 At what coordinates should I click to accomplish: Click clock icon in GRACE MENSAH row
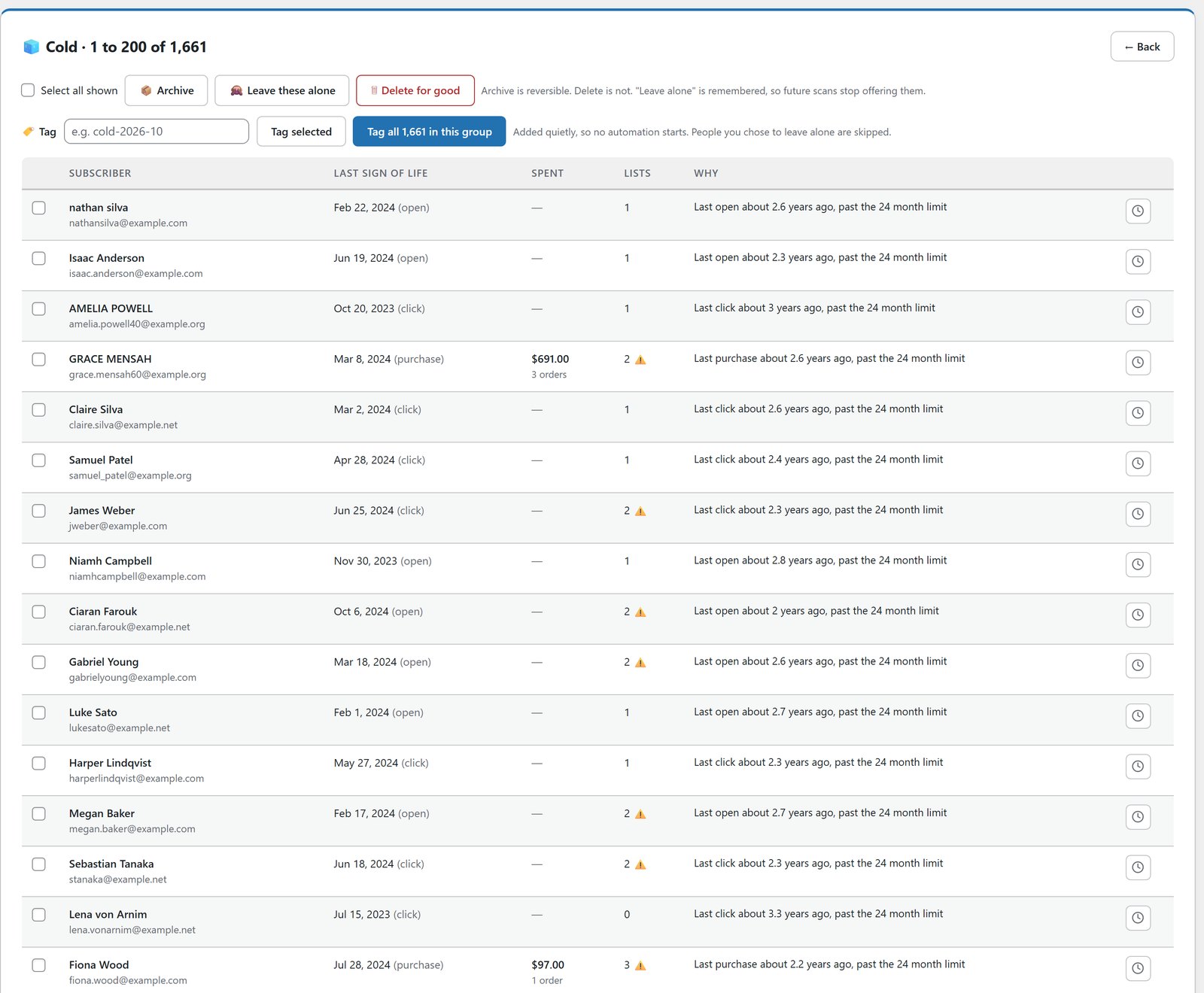click(x=1138, y=362)
